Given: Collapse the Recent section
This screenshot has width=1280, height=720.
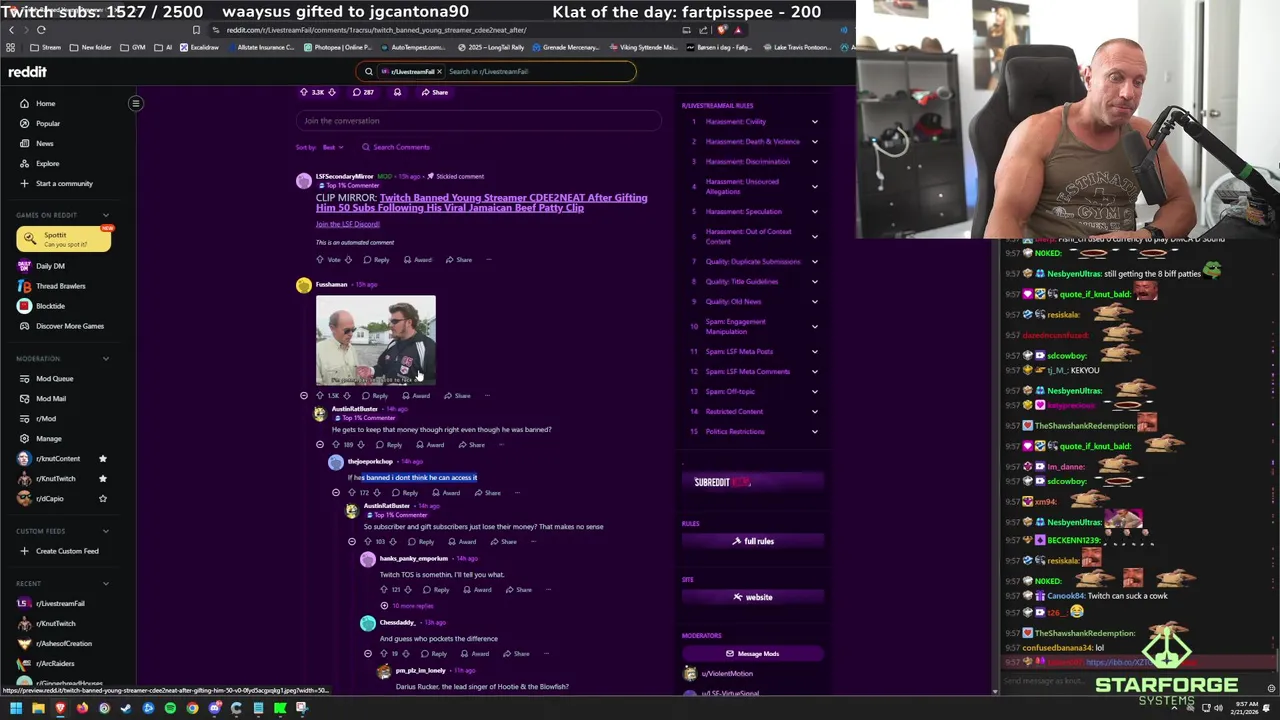Looking at the screenshot, I should click(x=106, y=584).
